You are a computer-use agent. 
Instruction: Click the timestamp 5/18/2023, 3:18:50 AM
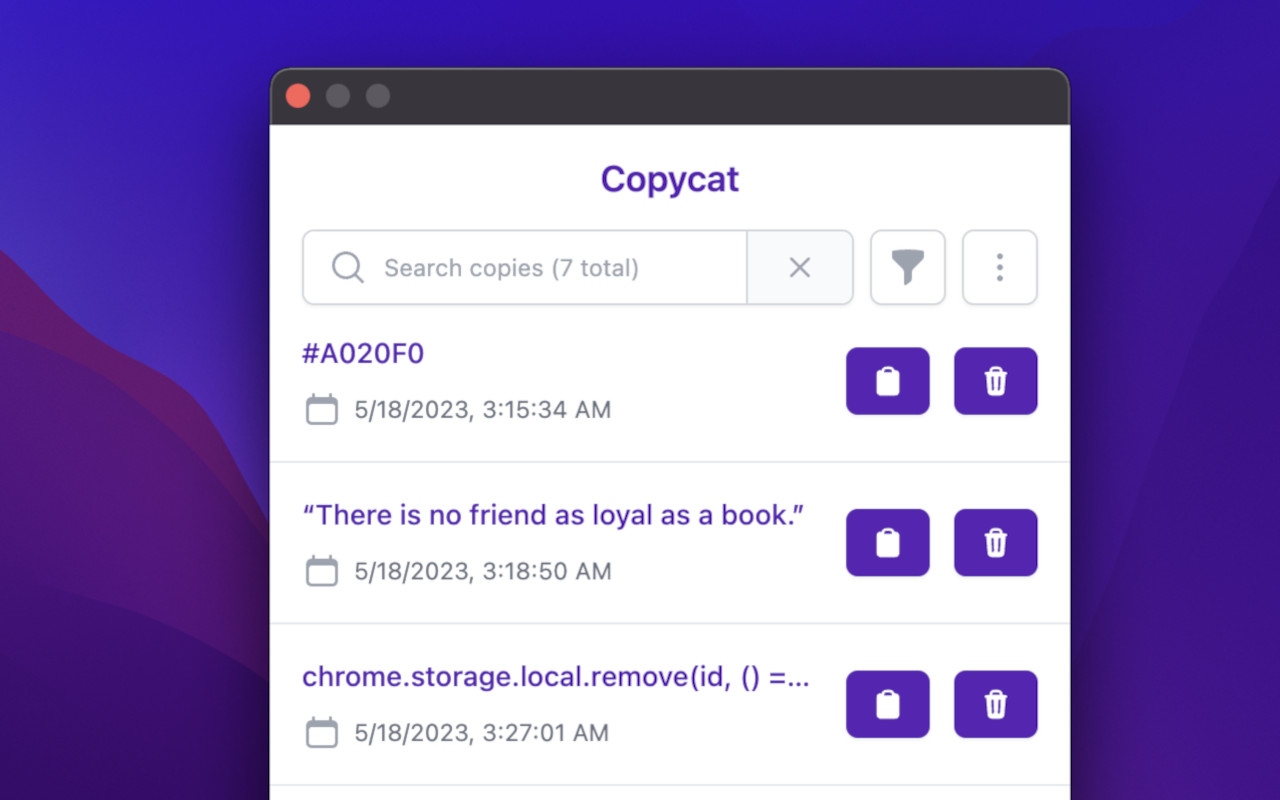(483, 572)
